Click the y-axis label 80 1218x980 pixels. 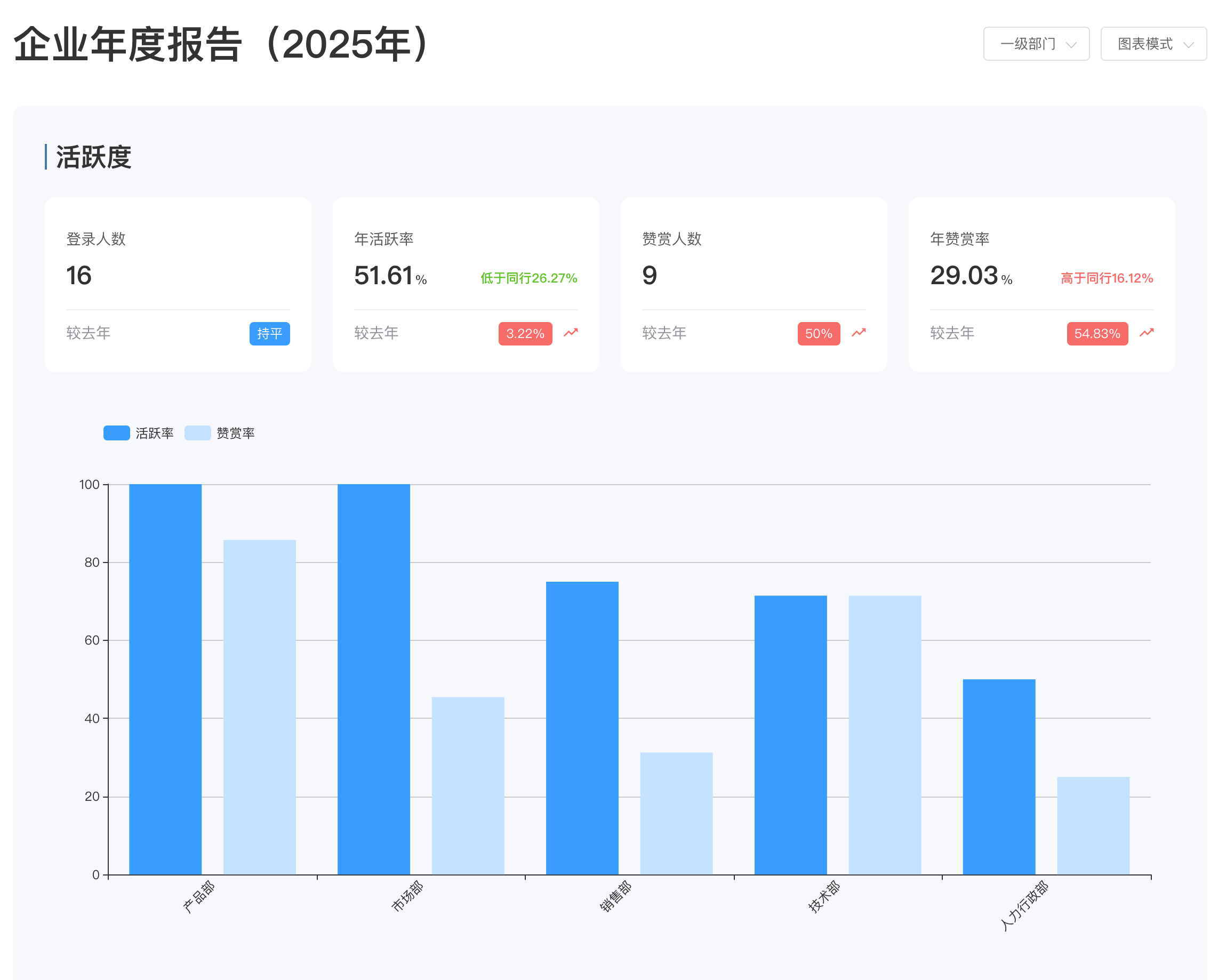[92, 563]
